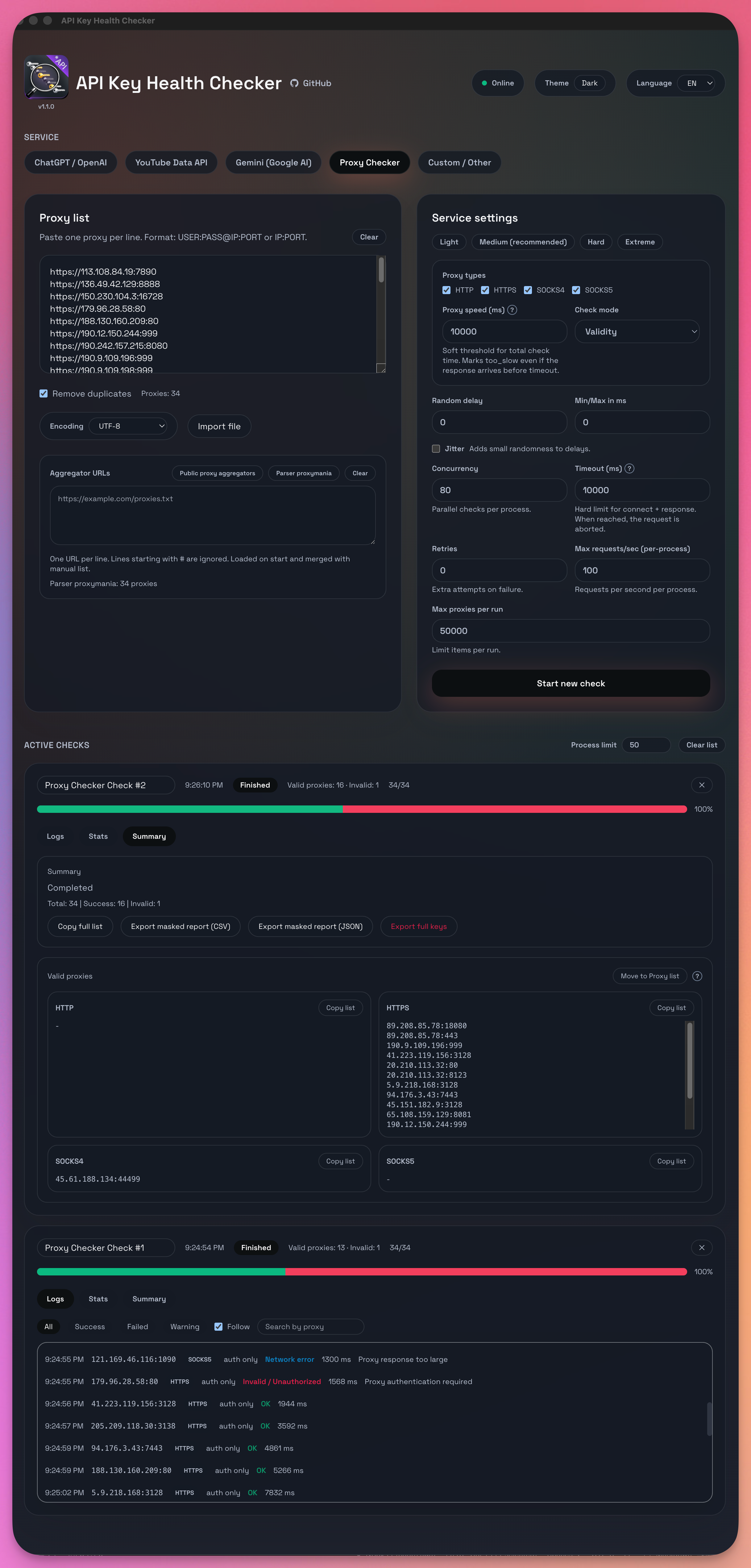Click the Timeout (ms) help icon
Image resolution: width=751 pixels, height=1568 pixels.
tap(630, 469)
